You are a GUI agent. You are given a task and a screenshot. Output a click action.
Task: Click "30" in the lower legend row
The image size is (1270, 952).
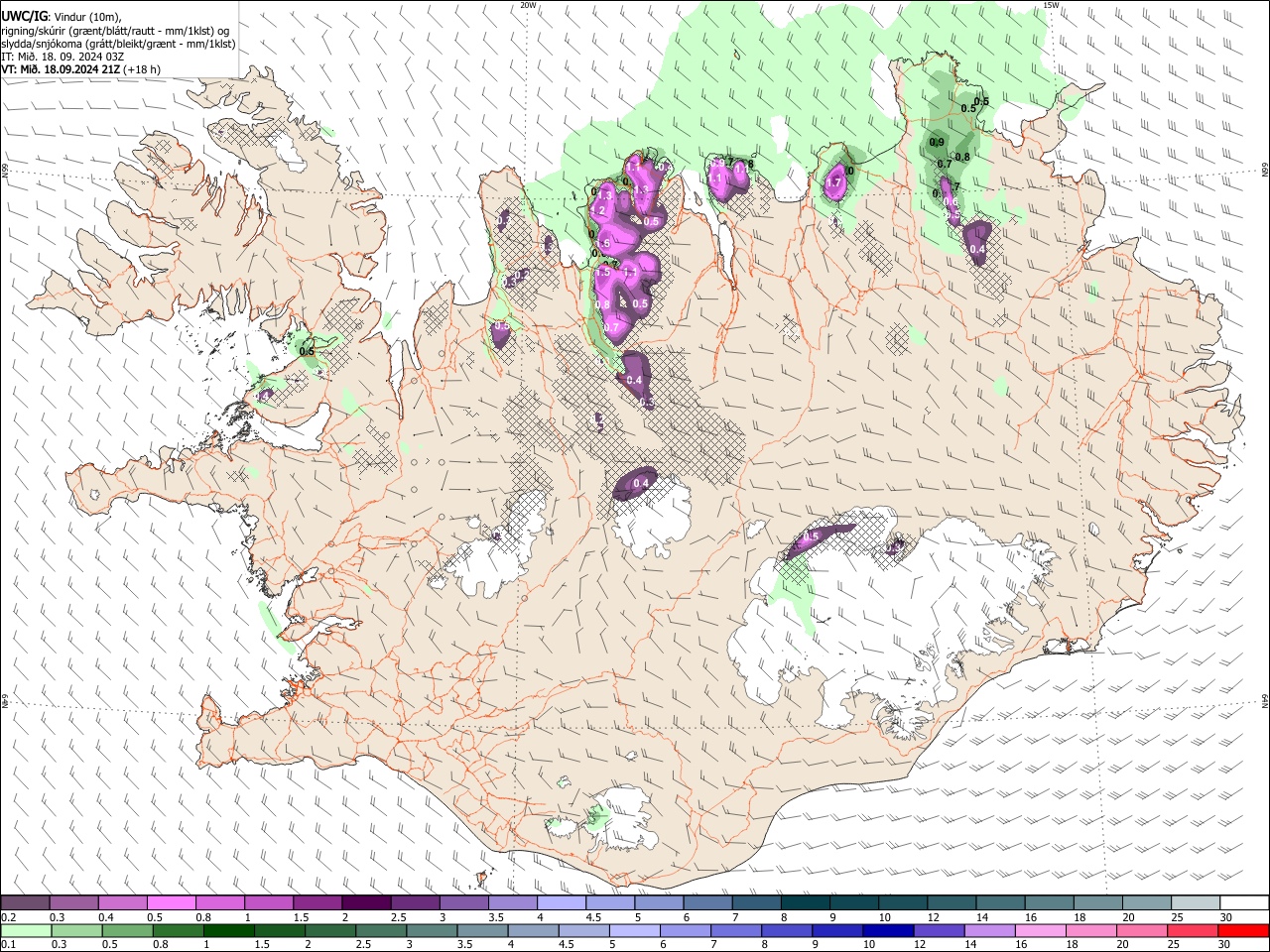point(1223,945)
